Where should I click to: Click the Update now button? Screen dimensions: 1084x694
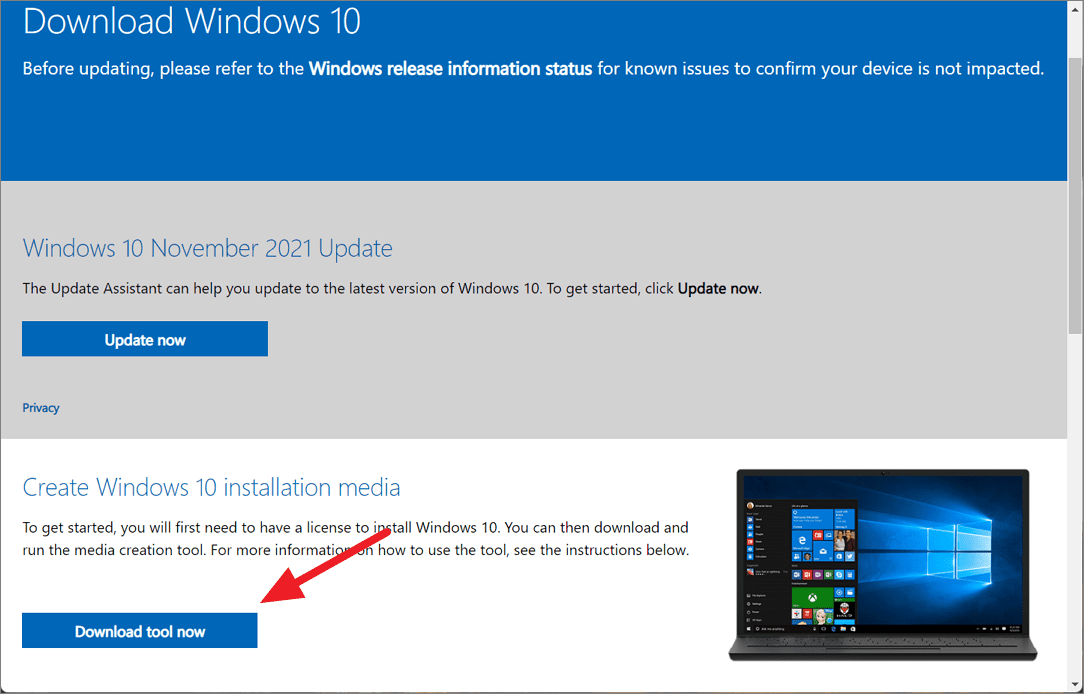(x=144, y=339)
